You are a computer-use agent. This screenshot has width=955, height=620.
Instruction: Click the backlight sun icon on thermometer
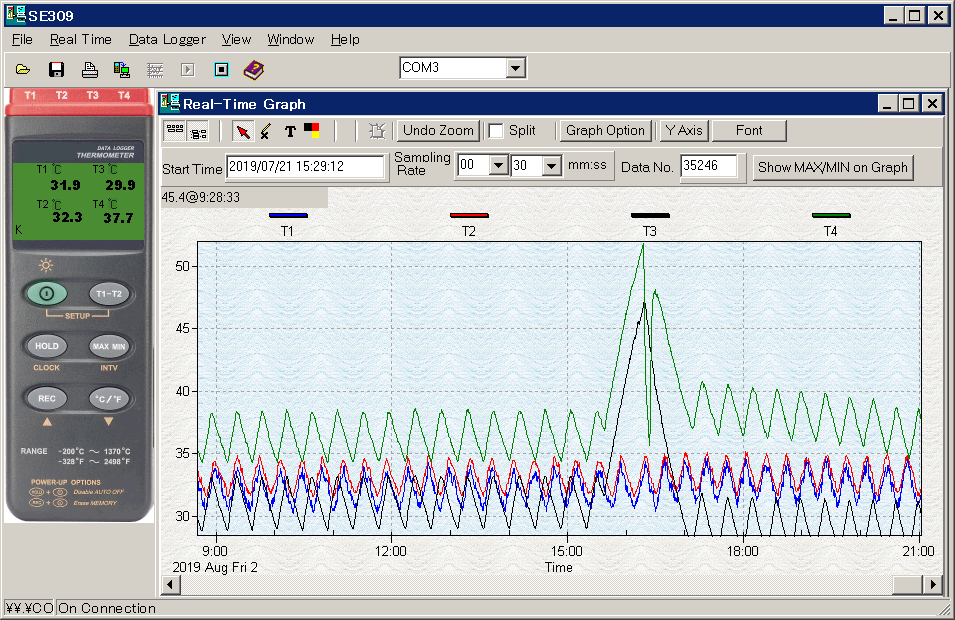(x=46, y=265)
